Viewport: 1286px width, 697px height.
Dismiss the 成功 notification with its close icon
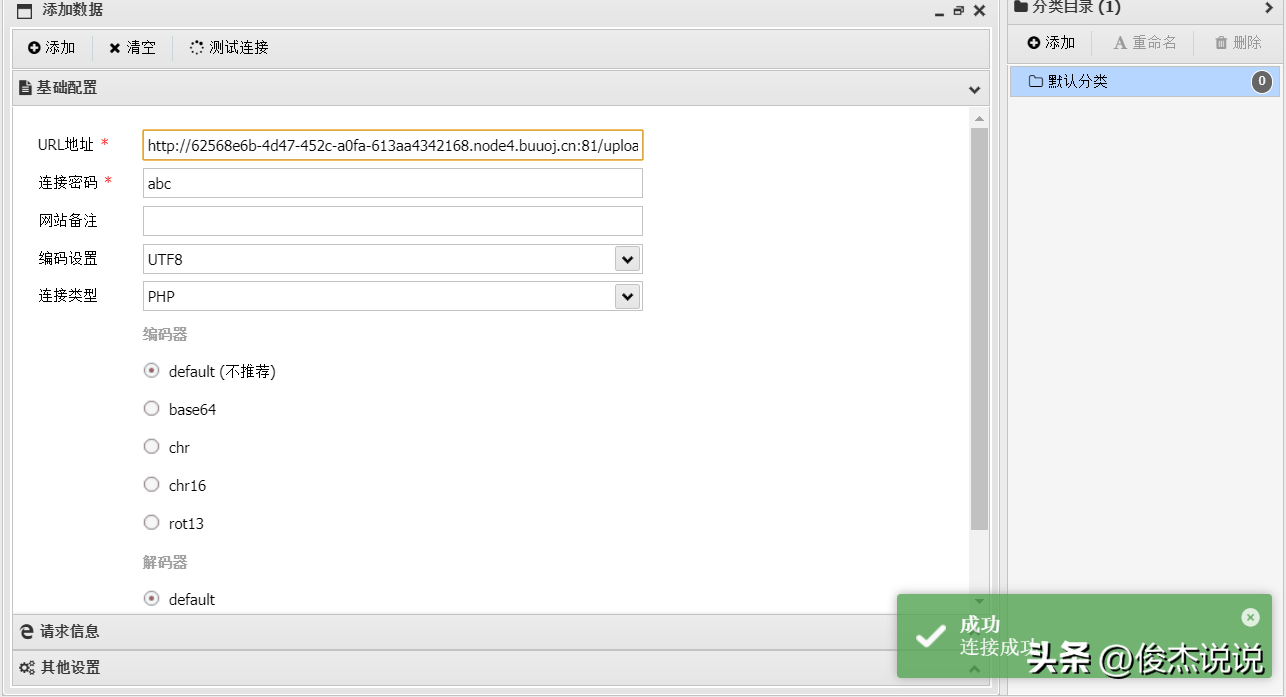(1250, 617)
